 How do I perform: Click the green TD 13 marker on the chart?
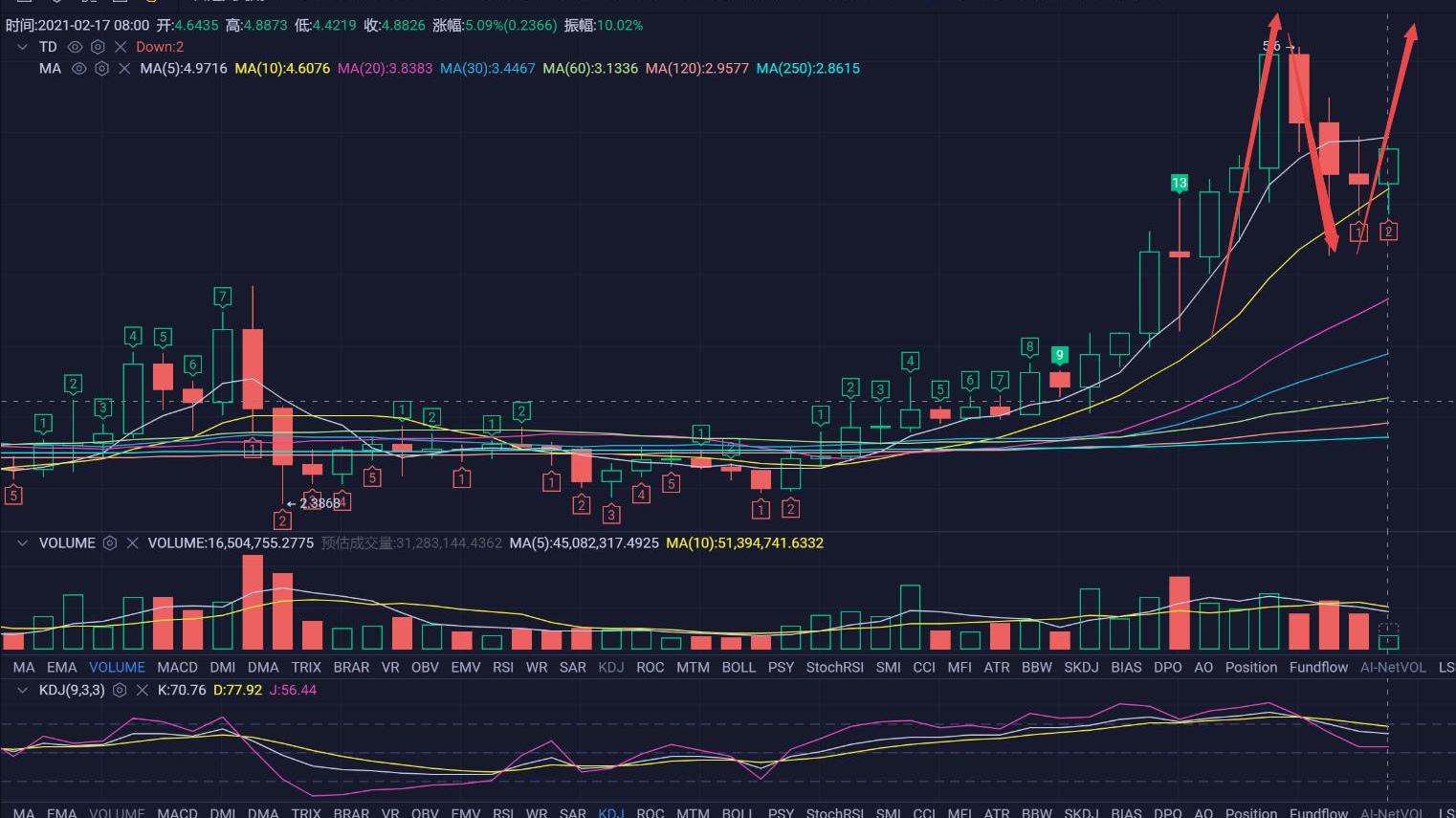(1179, 183)
